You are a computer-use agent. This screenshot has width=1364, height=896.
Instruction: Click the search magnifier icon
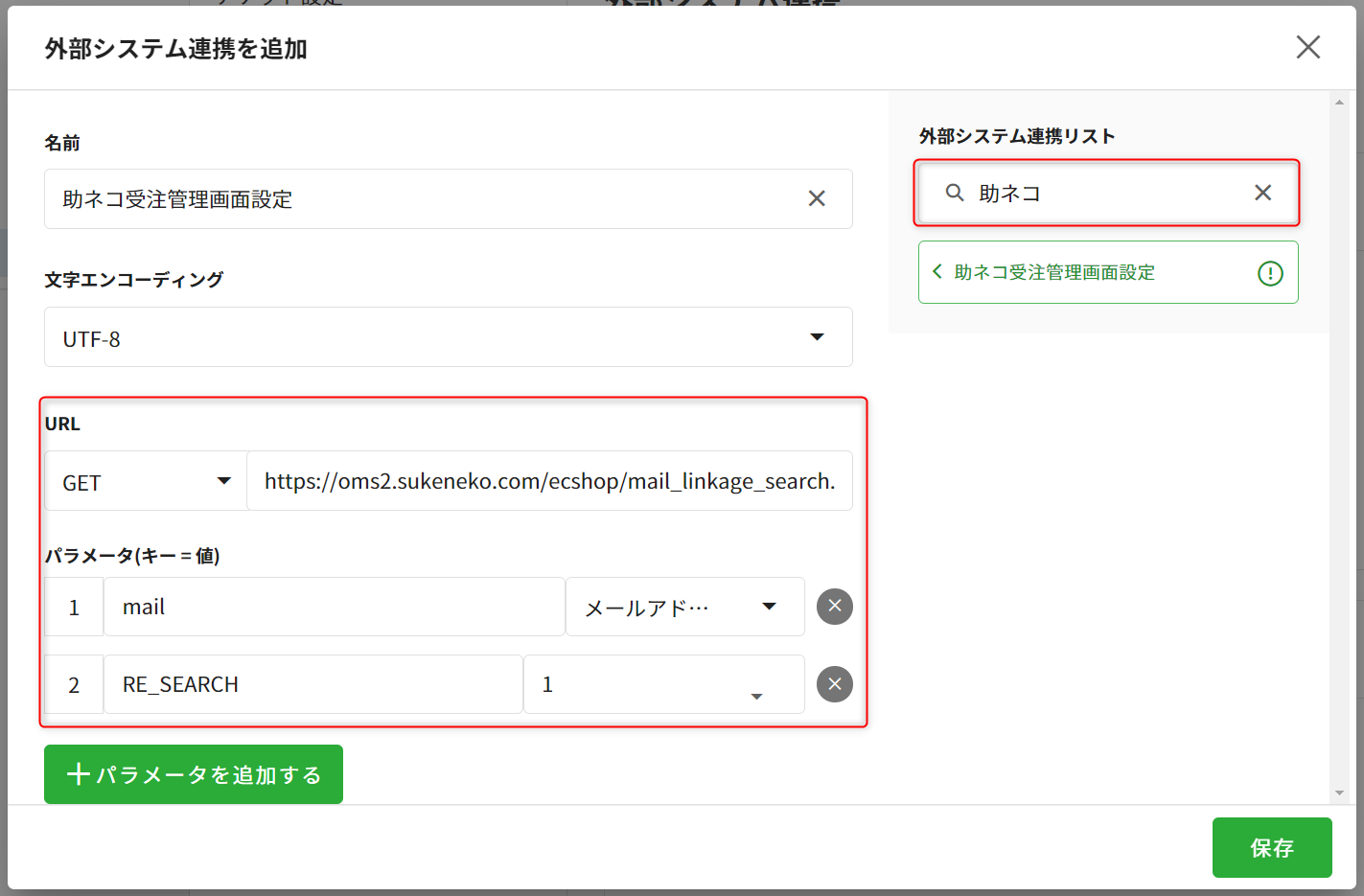tap(955, 193)
